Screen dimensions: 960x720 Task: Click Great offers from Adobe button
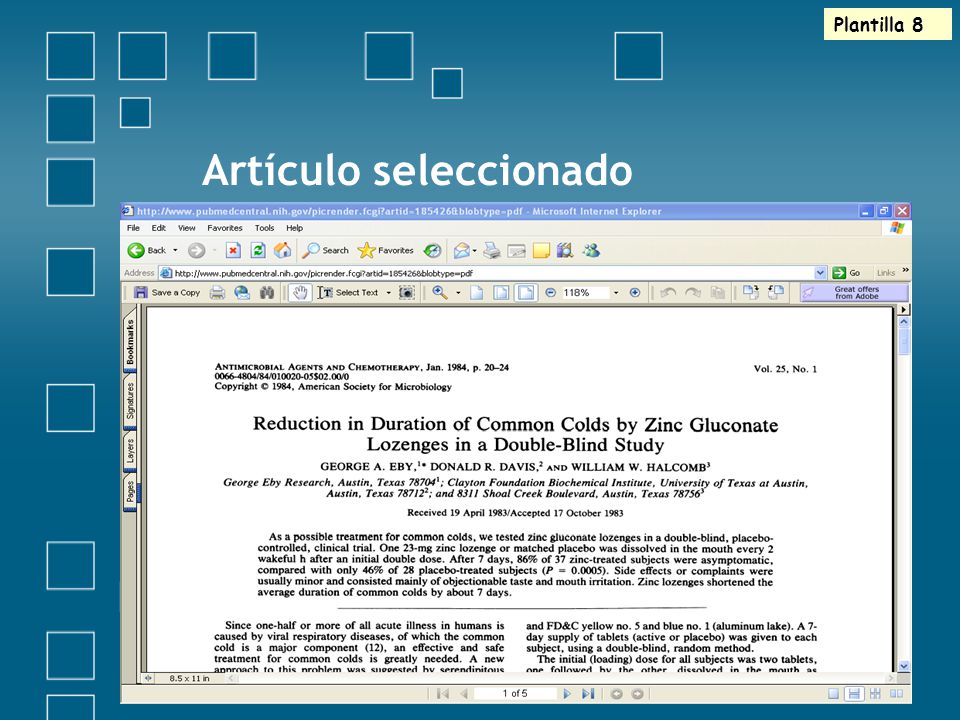855,293
